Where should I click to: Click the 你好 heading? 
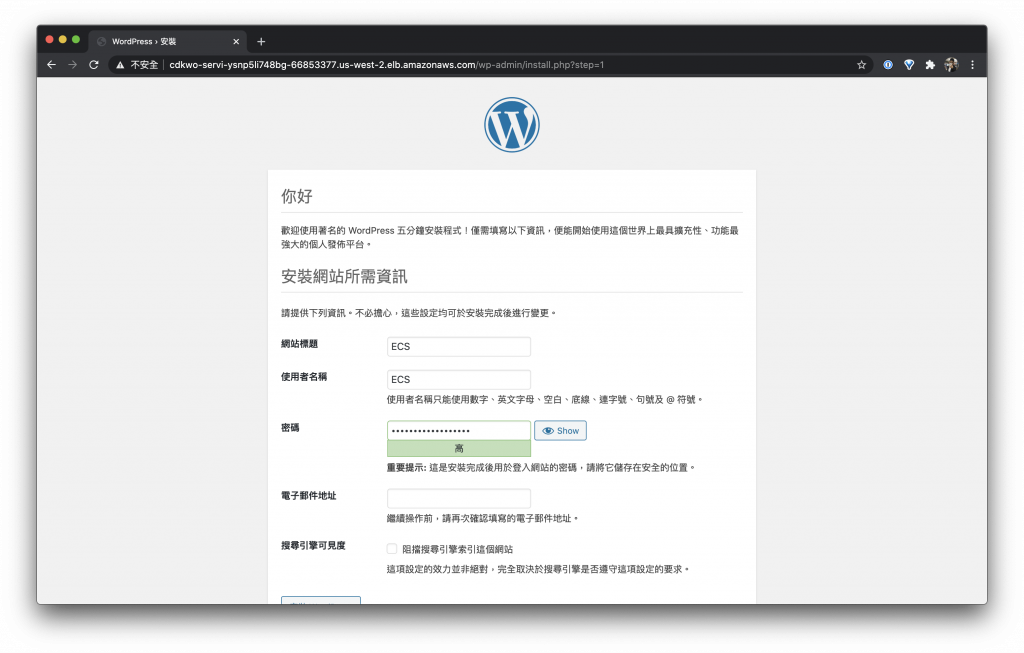(x=297, y=196)
